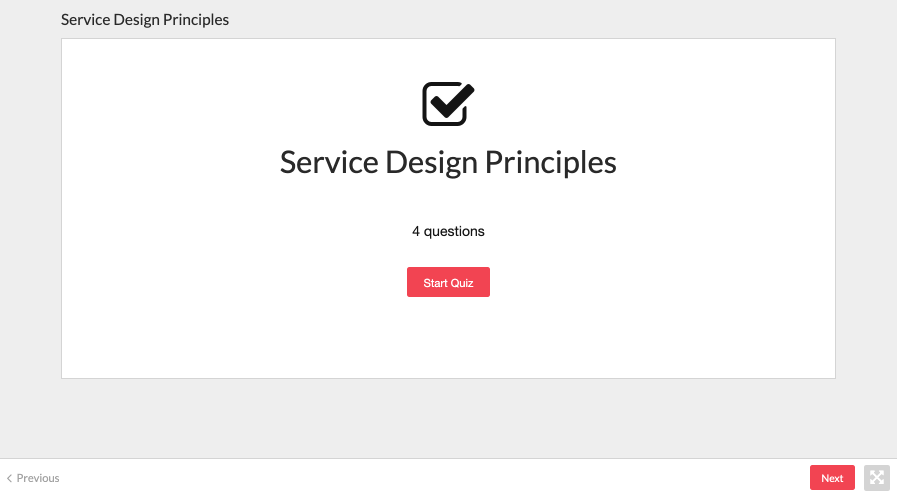Click the left chevron beside Previous
The height and width of the screenshot is (493, 897).
coord(9,478)
